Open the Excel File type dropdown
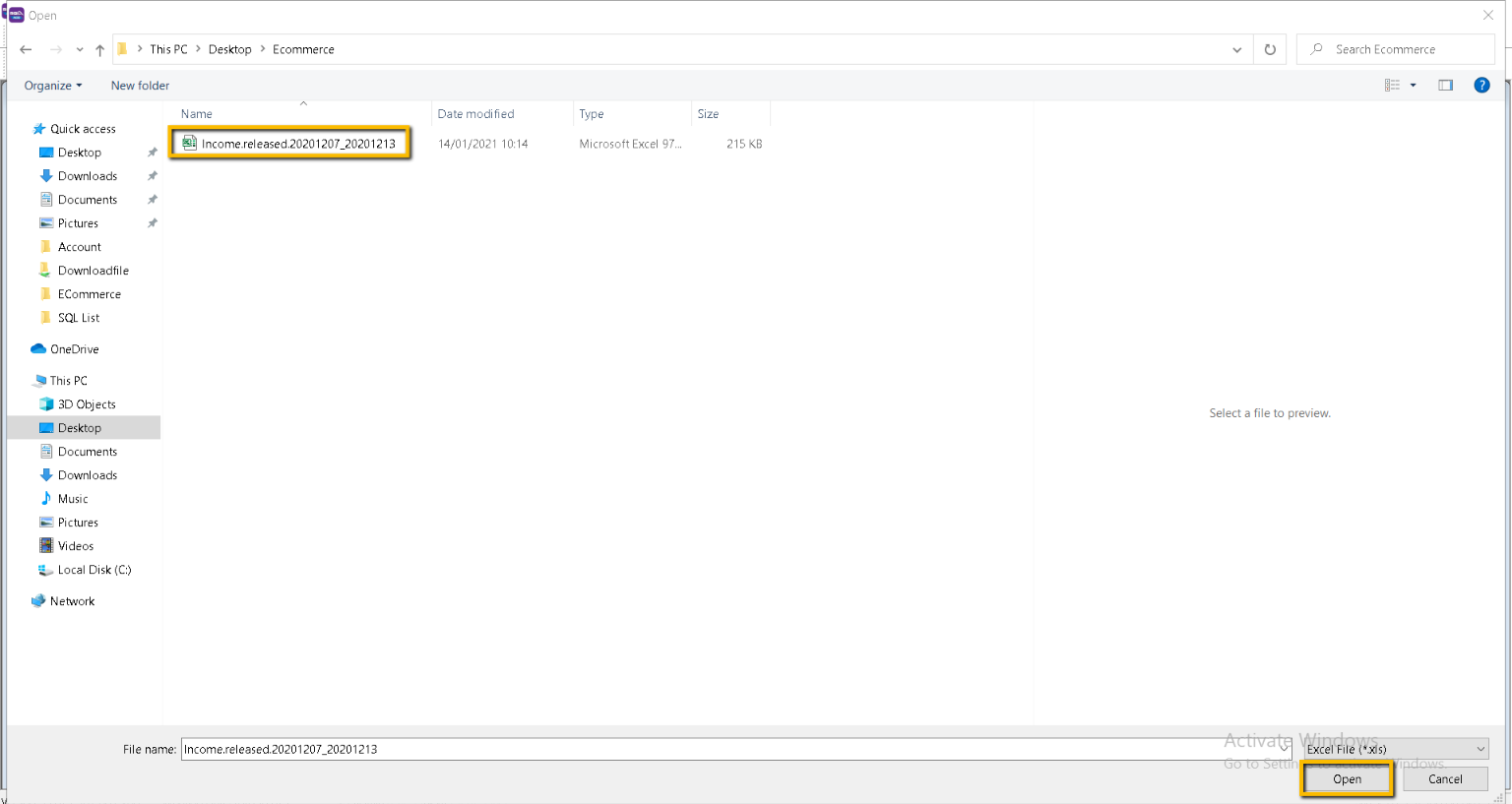1512x804 pixels. click(x=1396, y=749)
